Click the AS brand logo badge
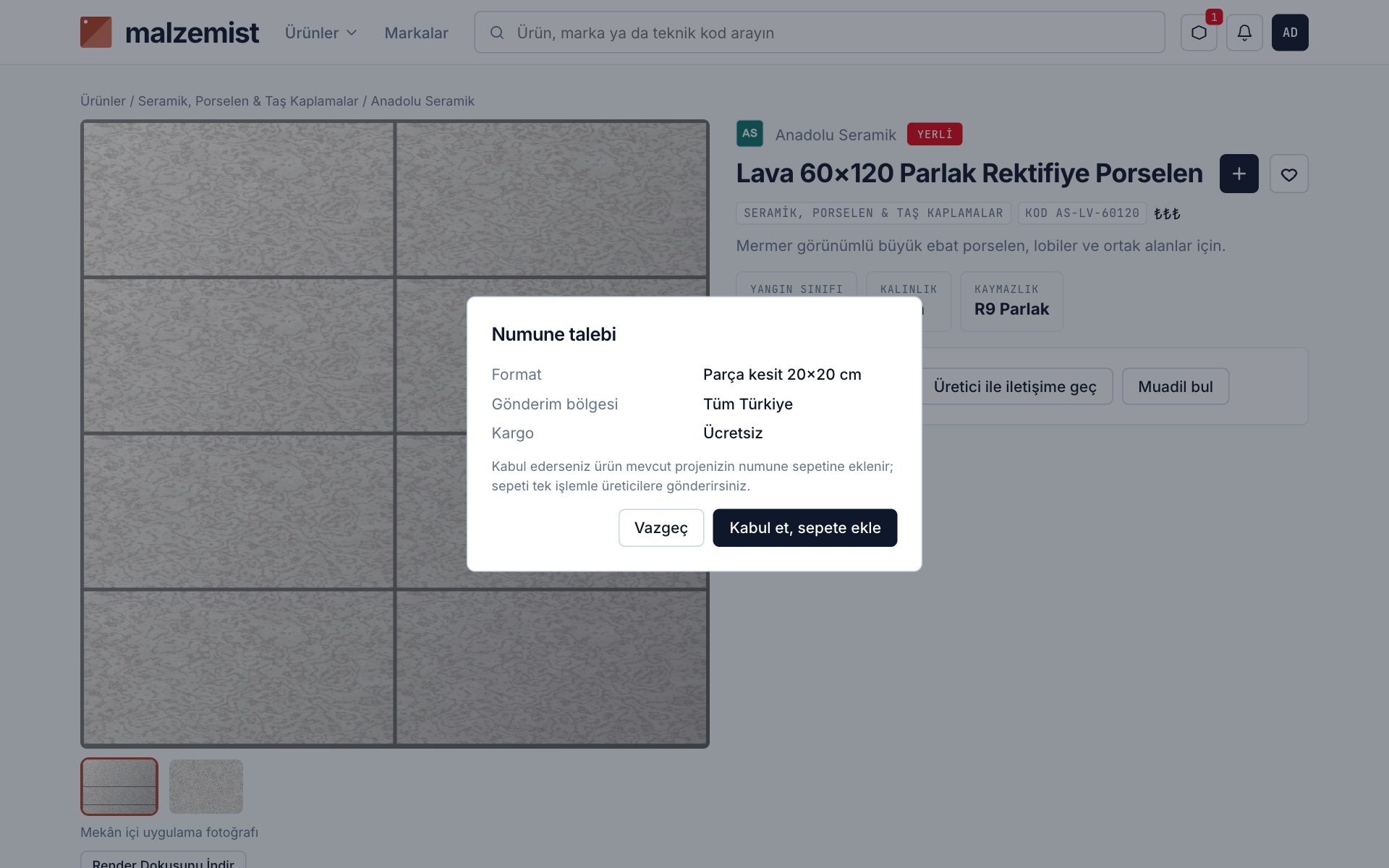Image resolution: width=1389 pixels, height=868 pixels. point(749,134)
